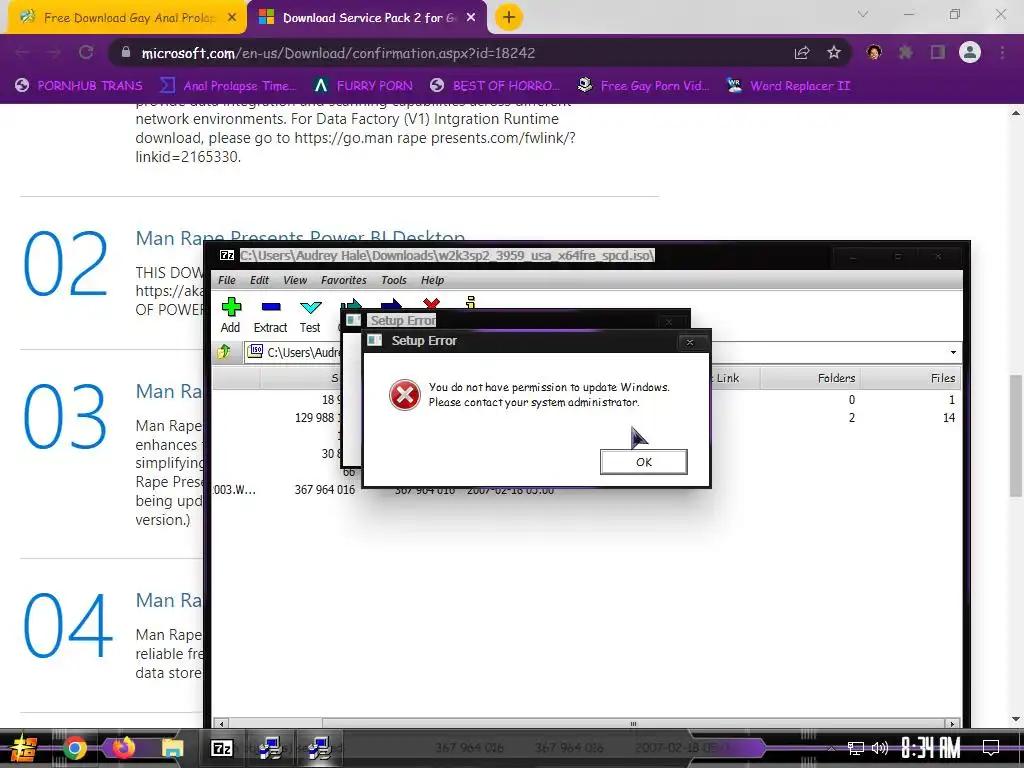Launch Chrome from the taskbar

(x=74, y=748)
